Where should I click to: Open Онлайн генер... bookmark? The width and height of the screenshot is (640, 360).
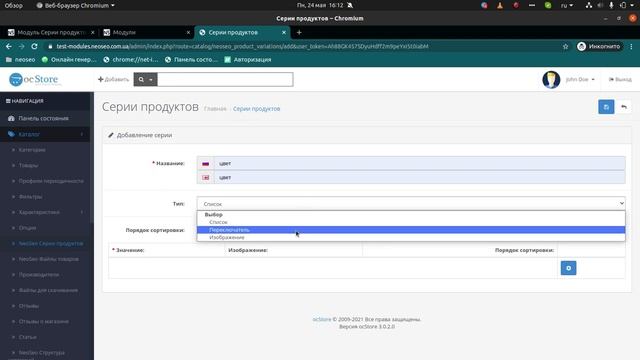(69, 60)
